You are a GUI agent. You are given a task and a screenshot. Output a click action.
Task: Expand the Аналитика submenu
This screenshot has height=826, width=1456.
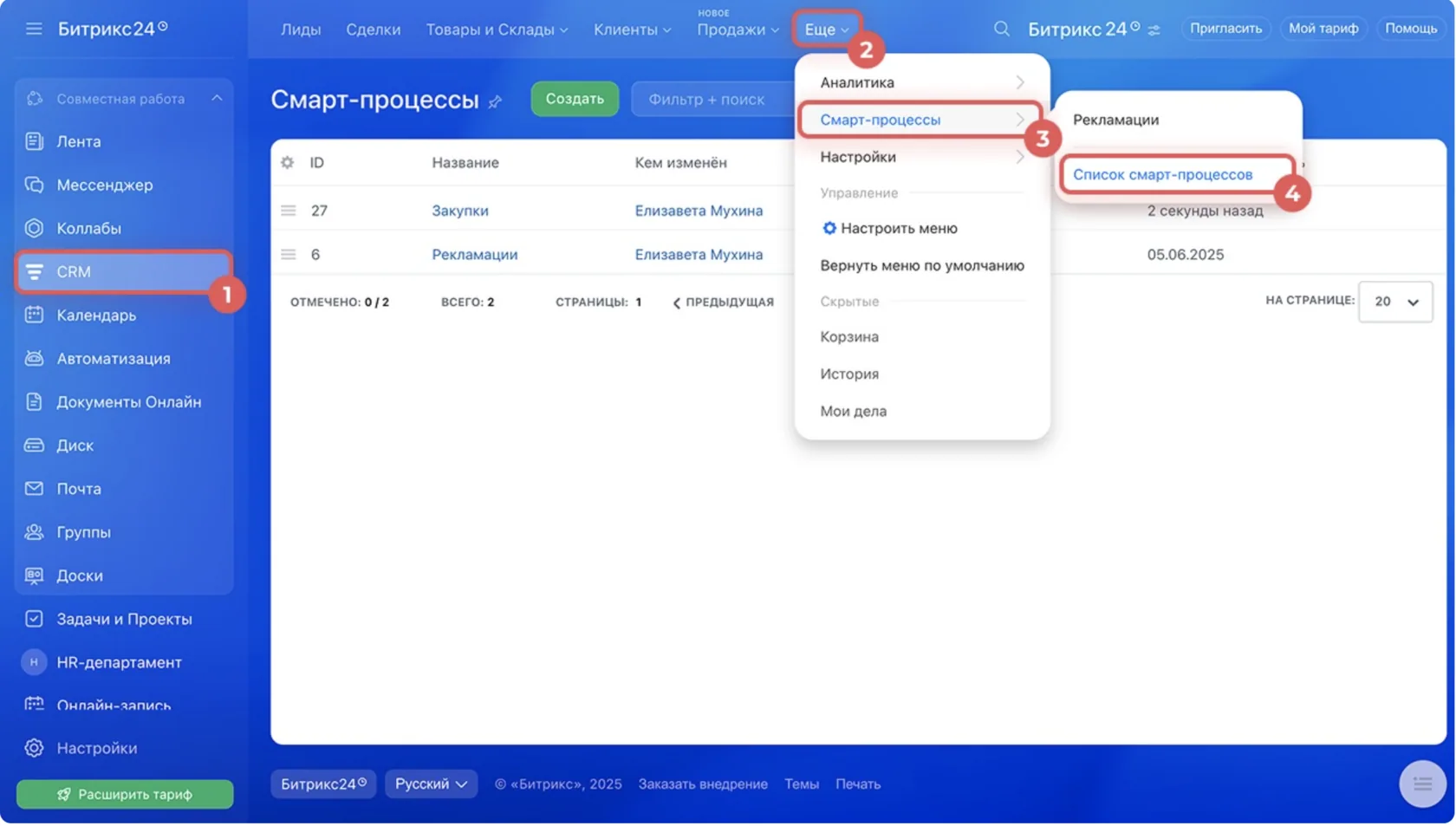tap(922, 82)
